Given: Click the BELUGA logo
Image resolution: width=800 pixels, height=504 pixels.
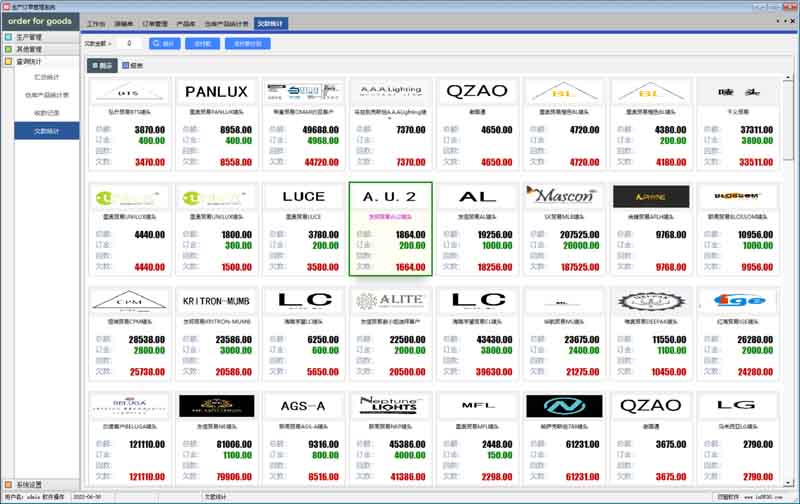Looking at the screenshot, I should pos(130,406).
